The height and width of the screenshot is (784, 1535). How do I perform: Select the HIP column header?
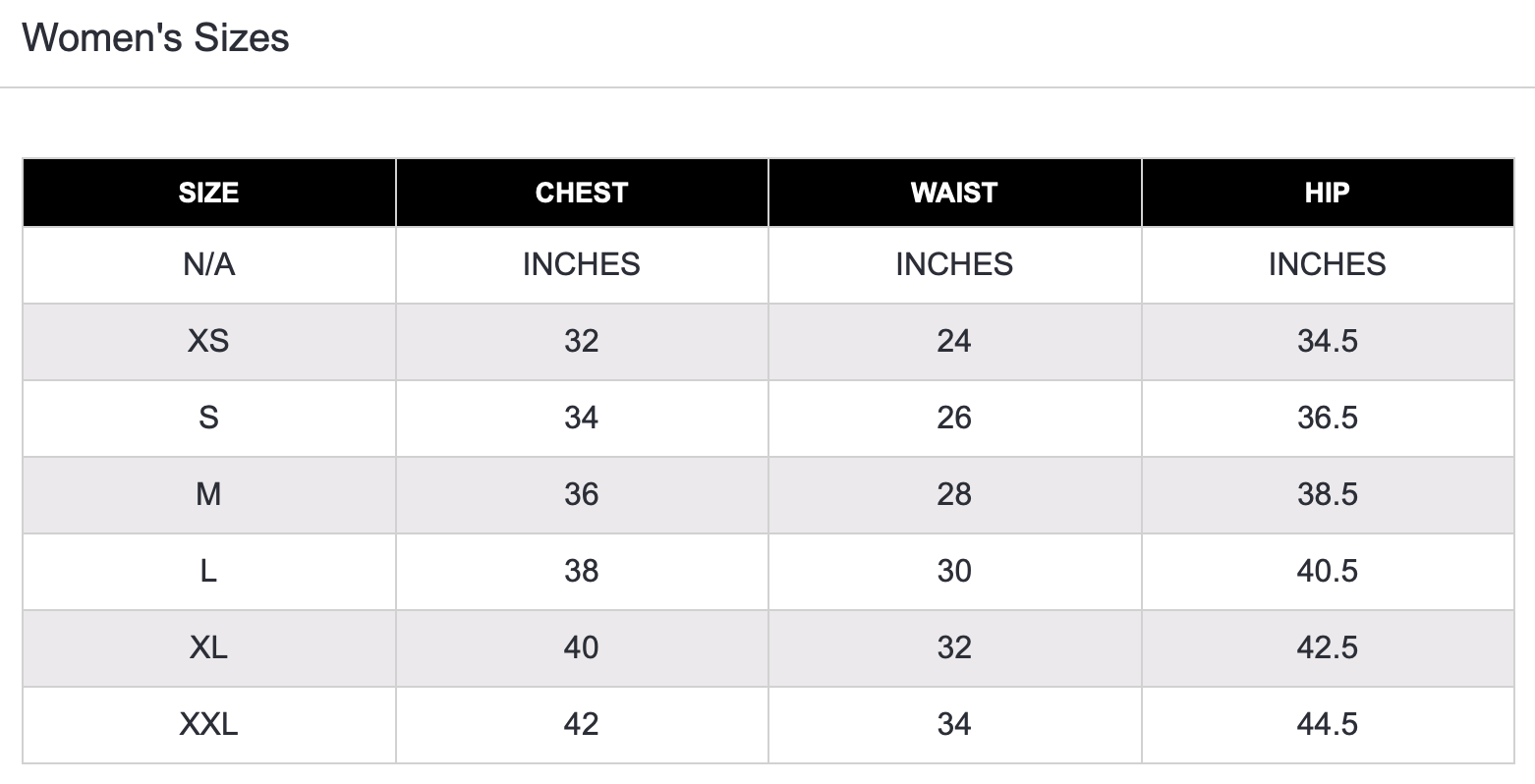[x=1328, y=193]
